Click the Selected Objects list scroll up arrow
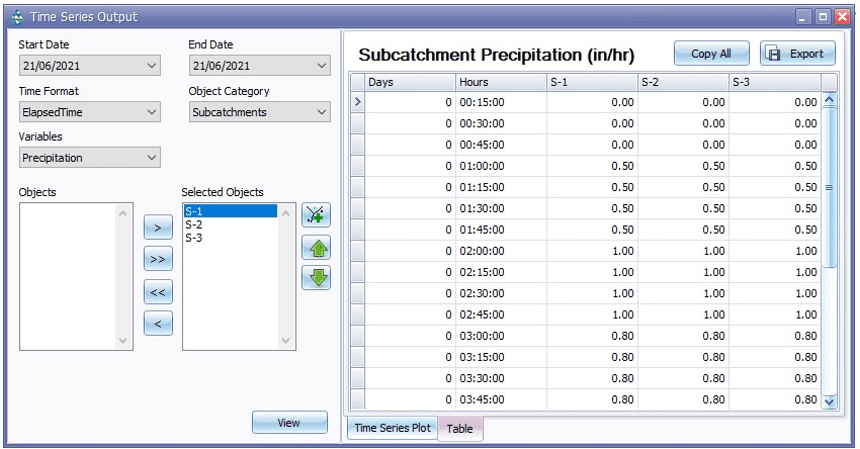Screen dimensions: 860x449 pyautogui.click(x=286, y=213)
